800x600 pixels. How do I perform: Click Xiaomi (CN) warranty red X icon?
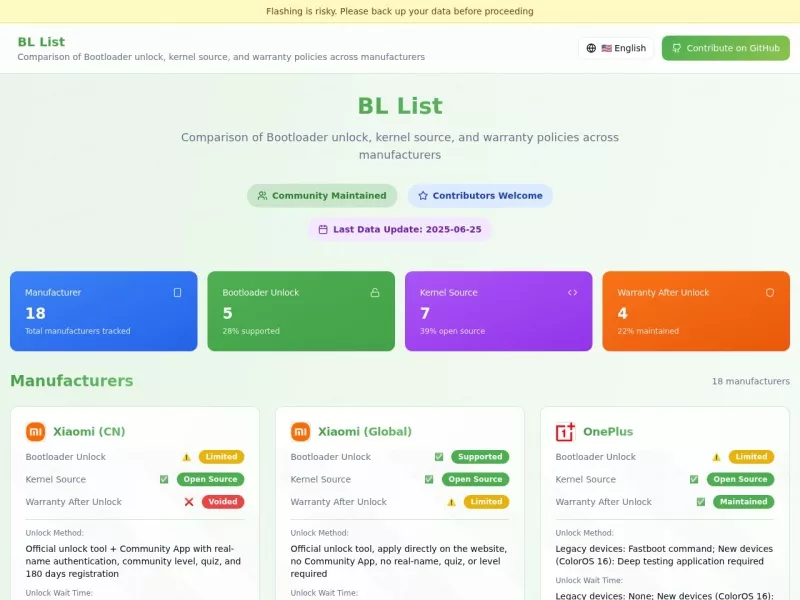tap(189, 502)
